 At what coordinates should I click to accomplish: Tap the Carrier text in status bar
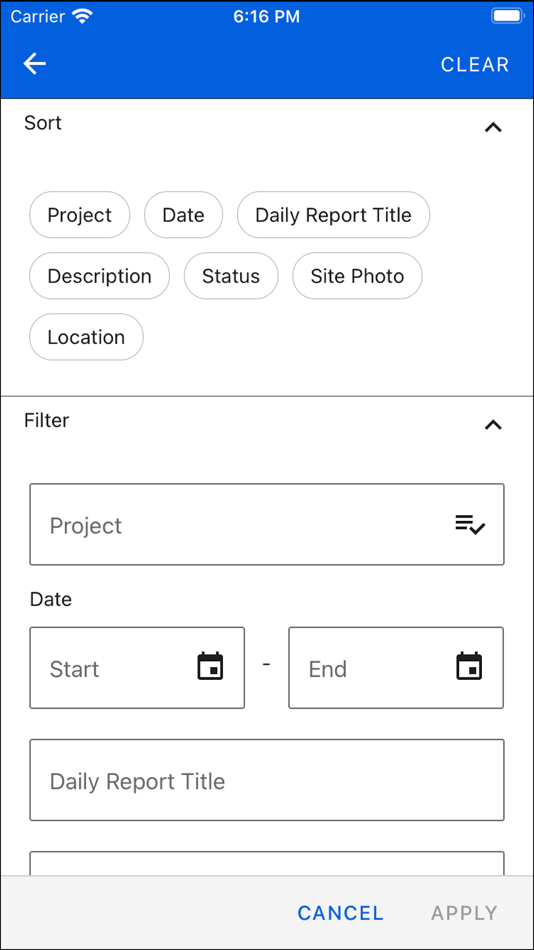38,16
